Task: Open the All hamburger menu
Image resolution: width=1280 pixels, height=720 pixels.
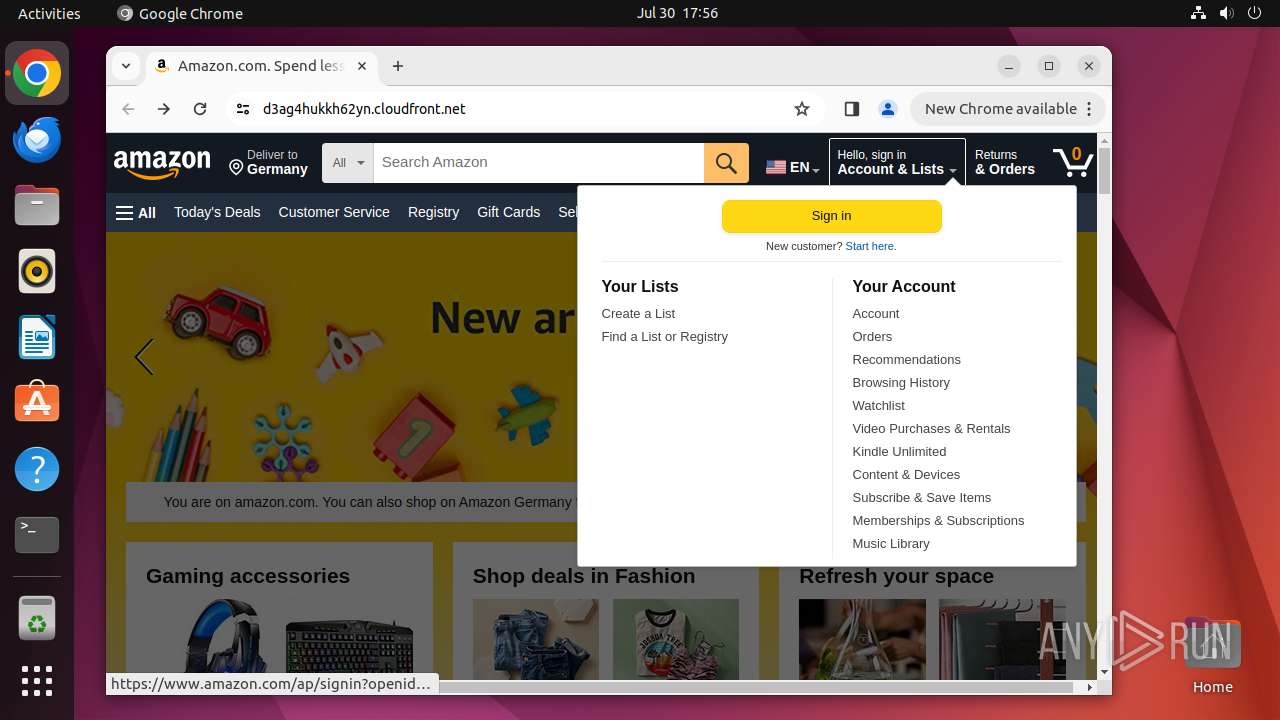Action: coord(136,213)
